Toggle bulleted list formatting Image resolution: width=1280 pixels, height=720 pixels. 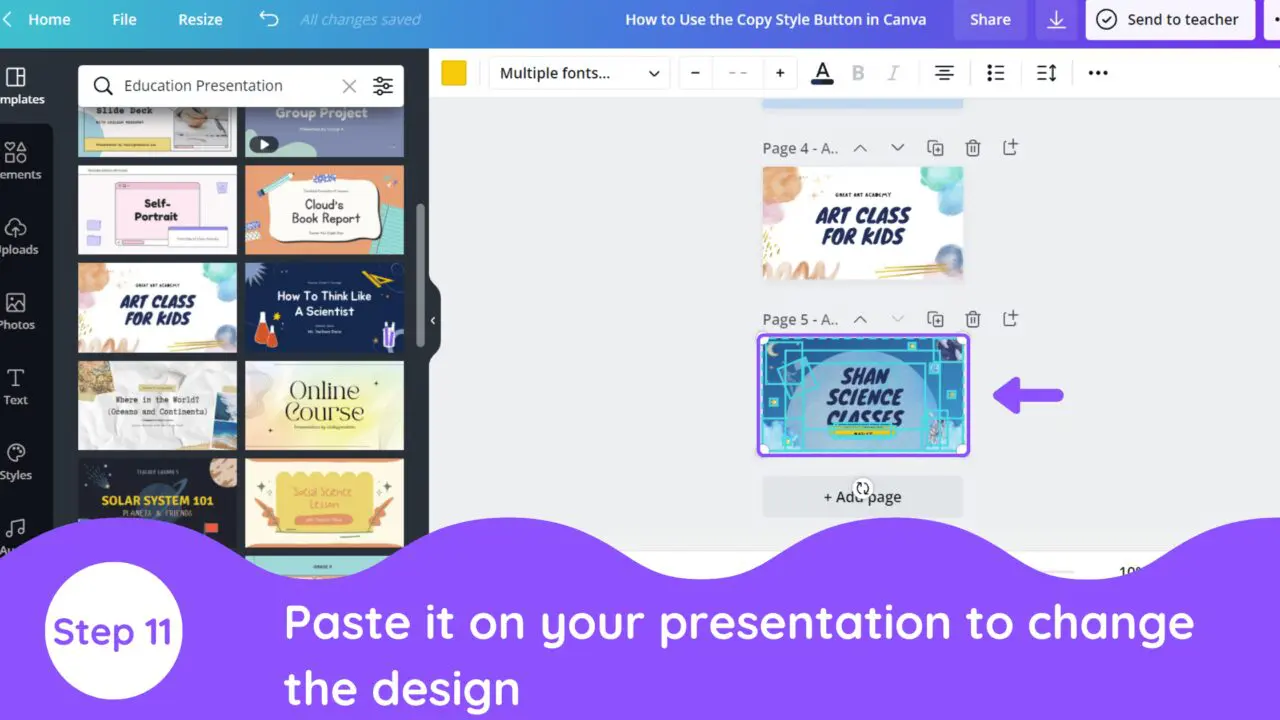click(x=995, y=72)
